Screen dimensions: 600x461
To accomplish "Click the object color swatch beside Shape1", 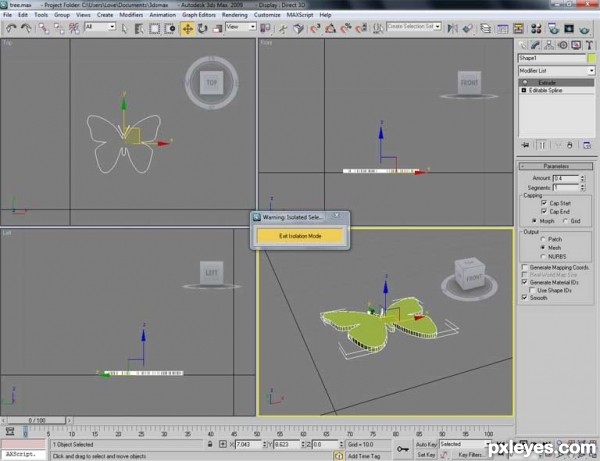I will coord(592,58).
